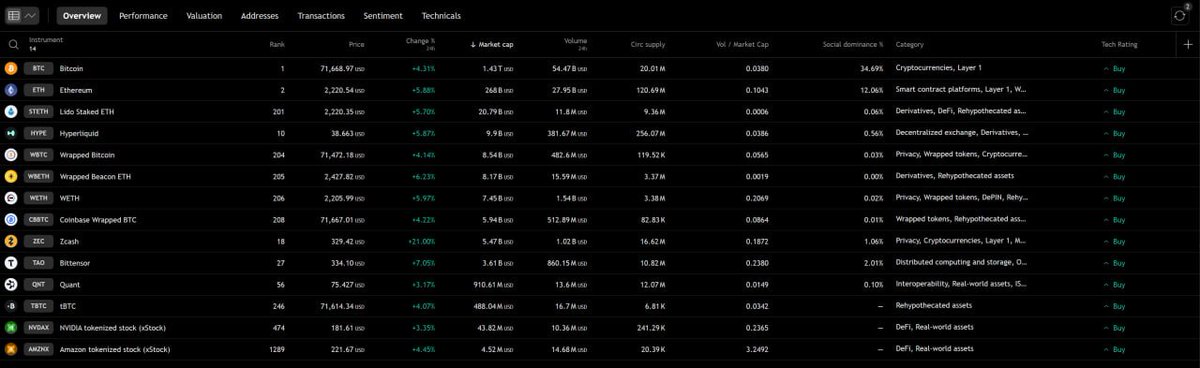Click the Buy rating for Zcash
1200x368 pixels.
pos(1115,241)
